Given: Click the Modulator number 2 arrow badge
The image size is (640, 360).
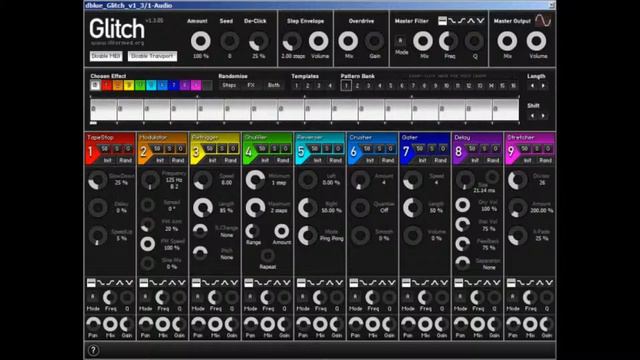Looking at the screenshot, I should [144, 152].
